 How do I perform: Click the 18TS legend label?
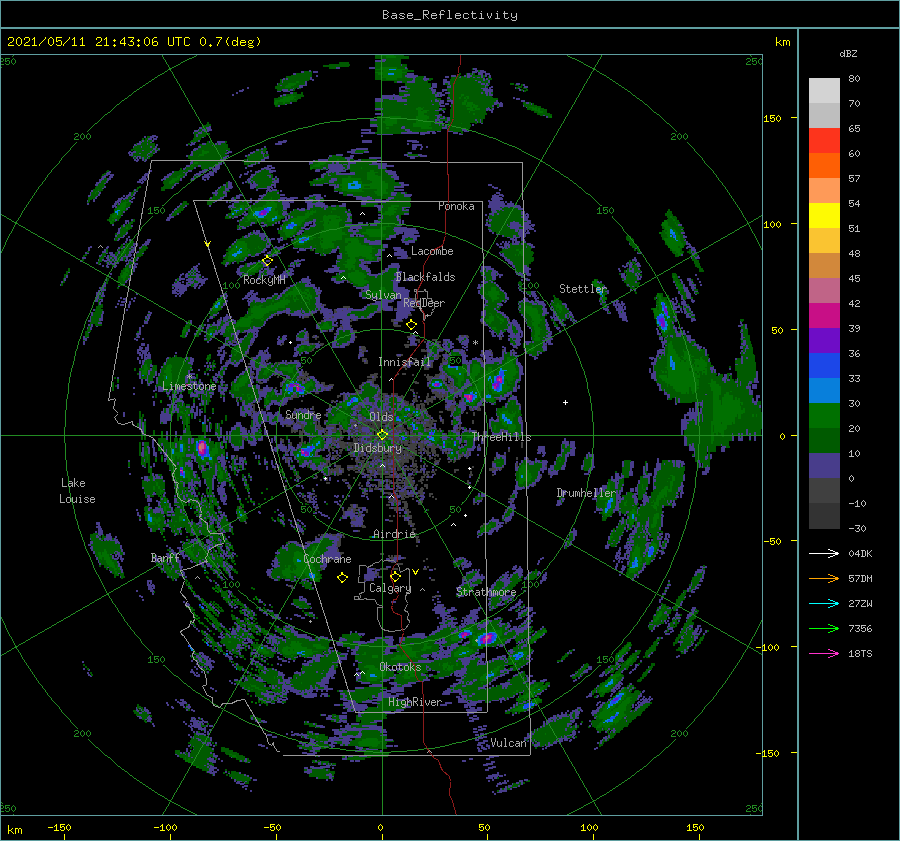coord(860,653)
